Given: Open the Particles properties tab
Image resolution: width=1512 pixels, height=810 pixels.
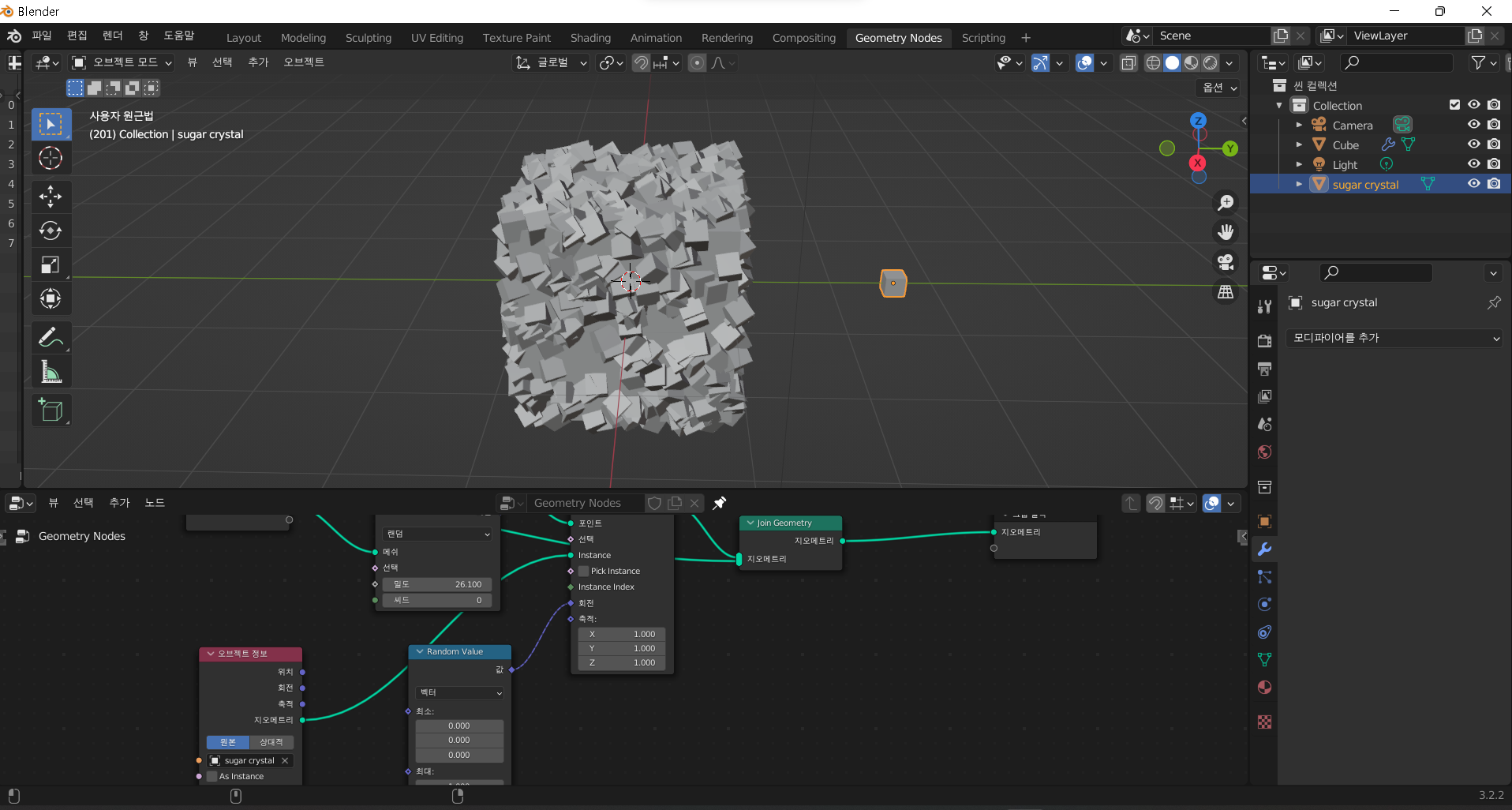Looking at the screenshot, I should pyautogui.click(x=1264, y=577).
